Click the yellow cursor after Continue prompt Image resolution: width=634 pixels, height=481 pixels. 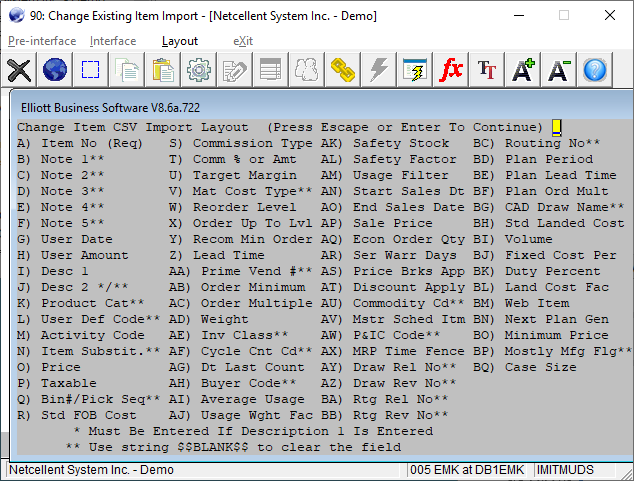click(x=556, y=127)
